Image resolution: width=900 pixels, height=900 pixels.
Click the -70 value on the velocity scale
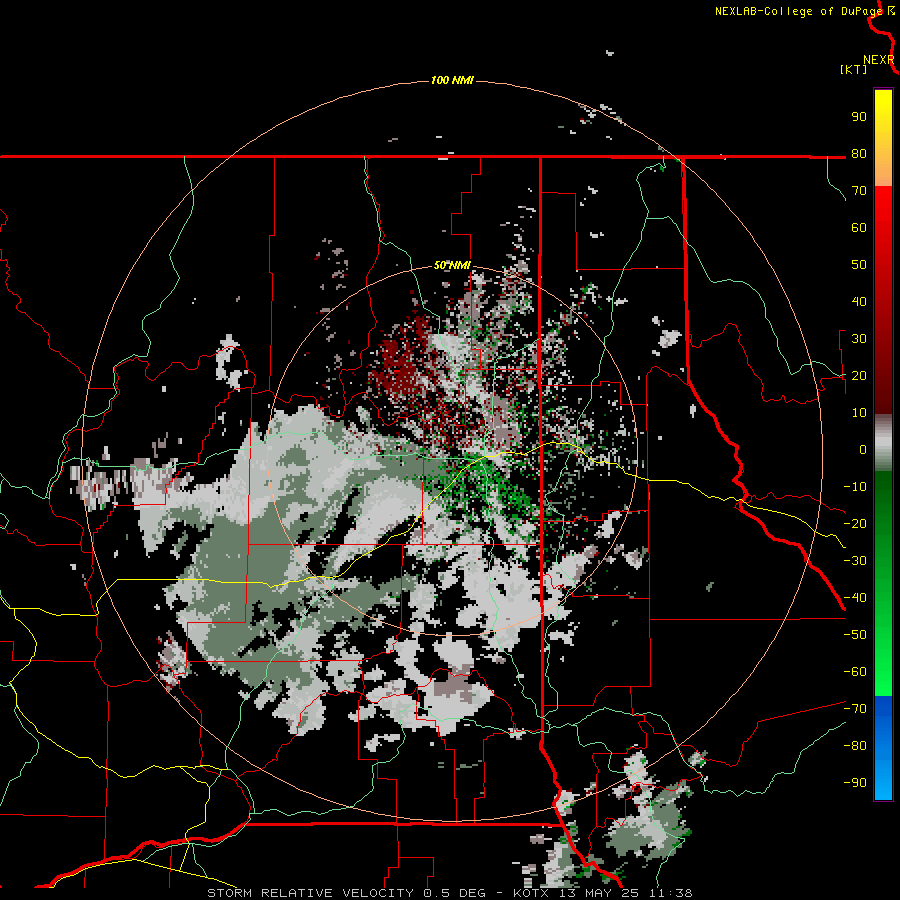[x=855, y=709]
